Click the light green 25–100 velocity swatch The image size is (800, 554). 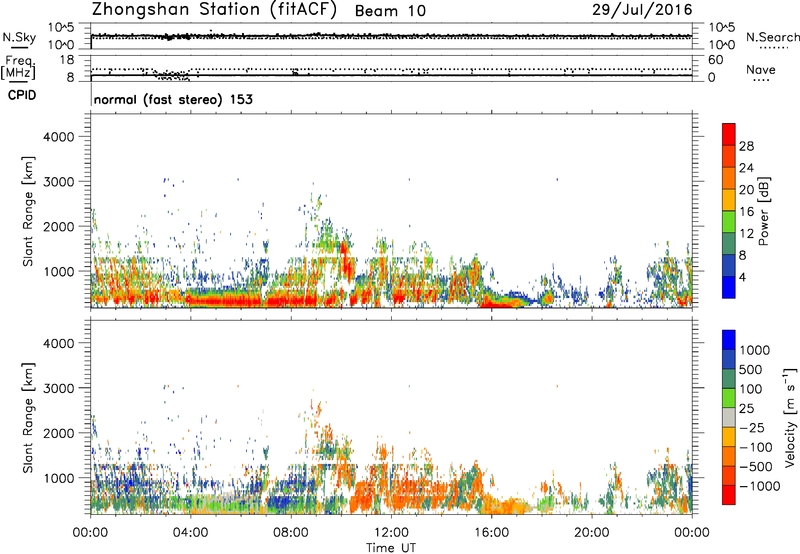[729, 398]
